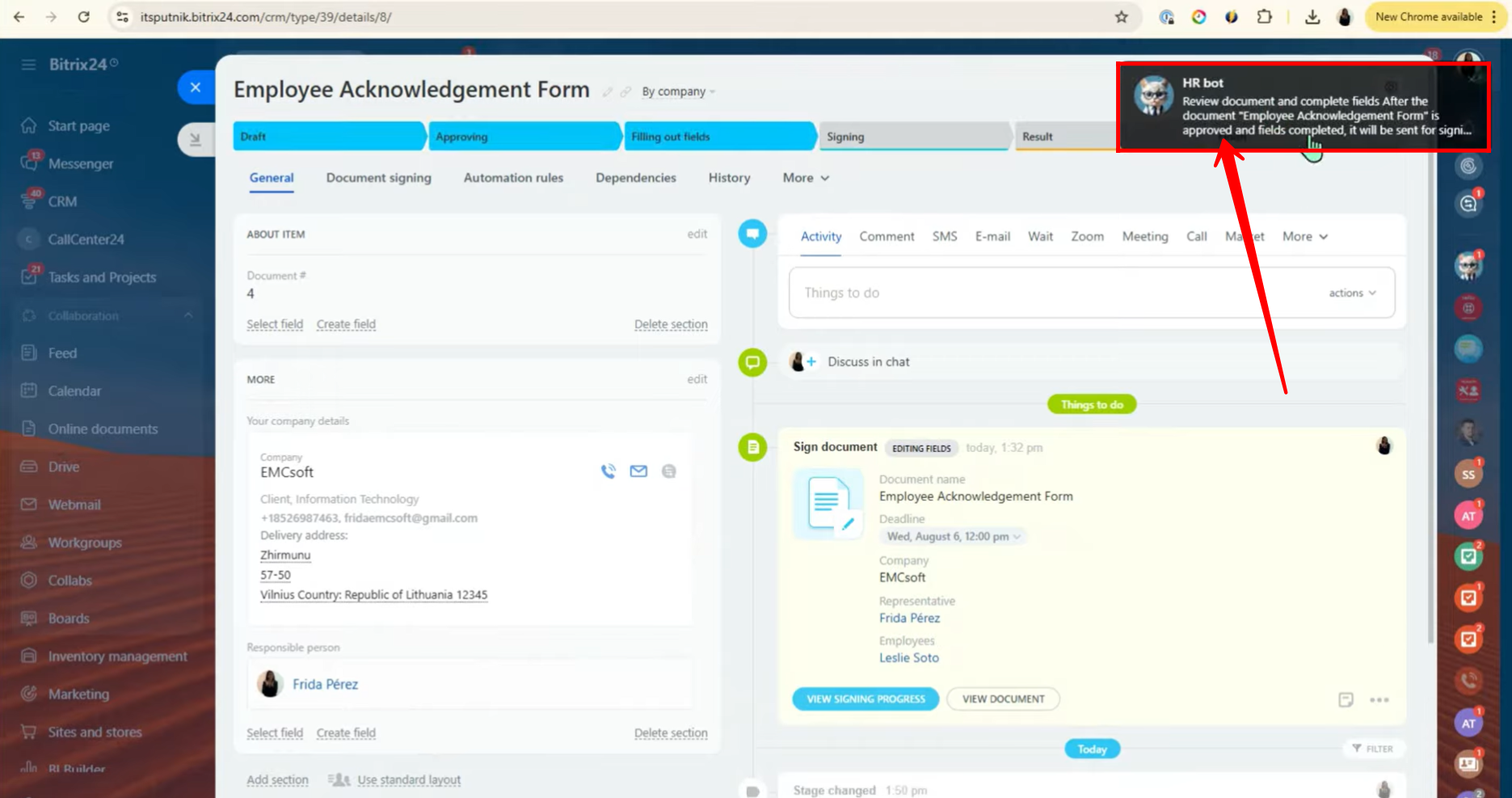Collapse panel using arrow tab below X
The height and width of the screenshot is (798, 1512).
pyautogui.click(x=195, y=140)
